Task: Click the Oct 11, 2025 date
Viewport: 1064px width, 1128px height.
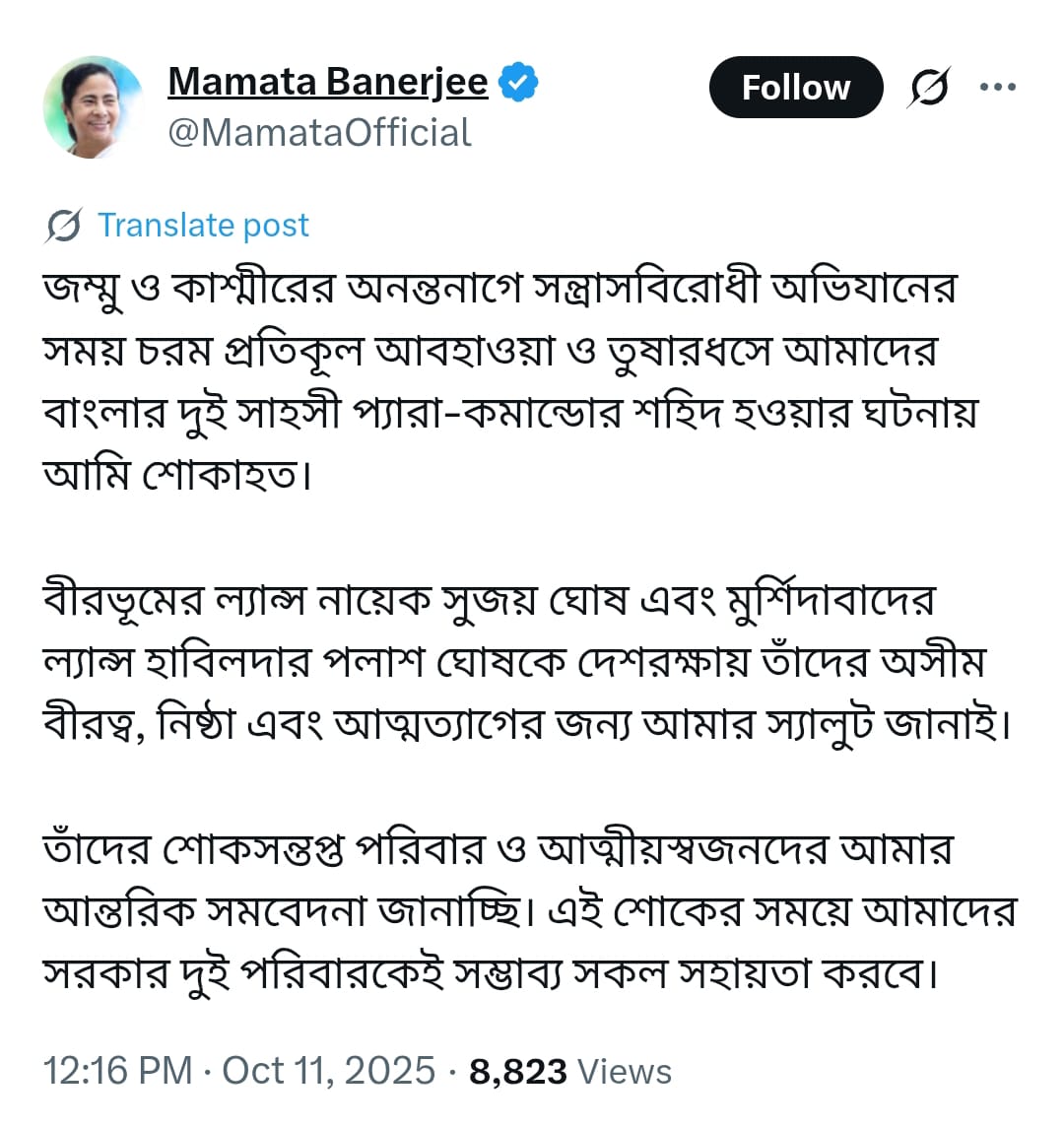Action: (329, 1071)
